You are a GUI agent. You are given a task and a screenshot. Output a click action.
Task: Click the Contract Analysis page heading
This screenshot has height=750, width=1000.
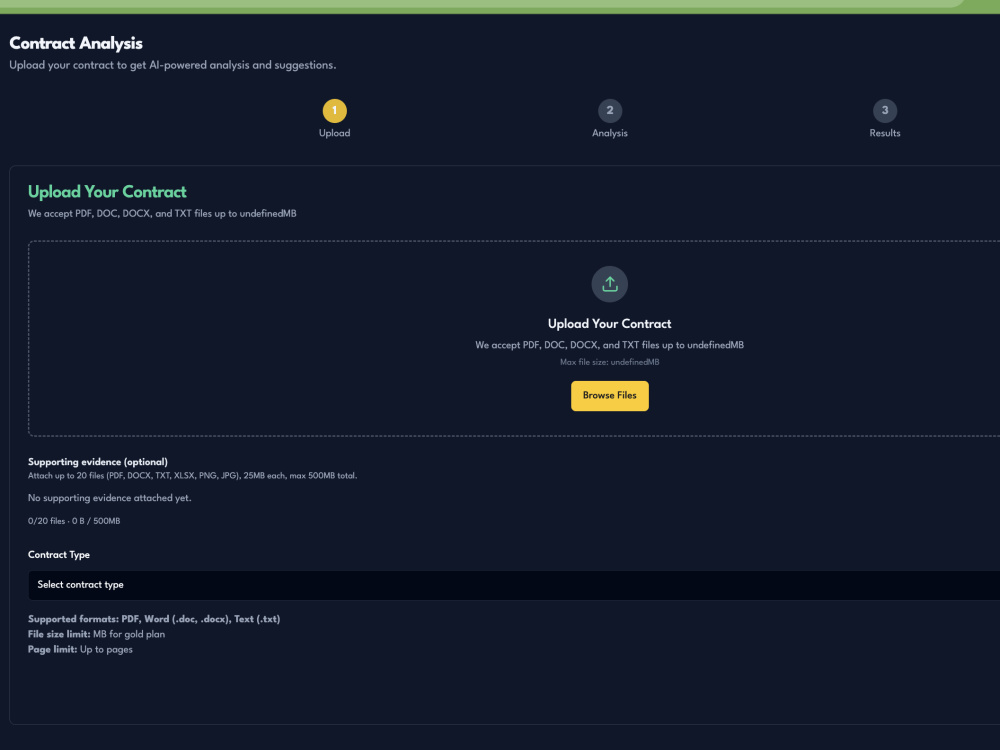[76, 43]
